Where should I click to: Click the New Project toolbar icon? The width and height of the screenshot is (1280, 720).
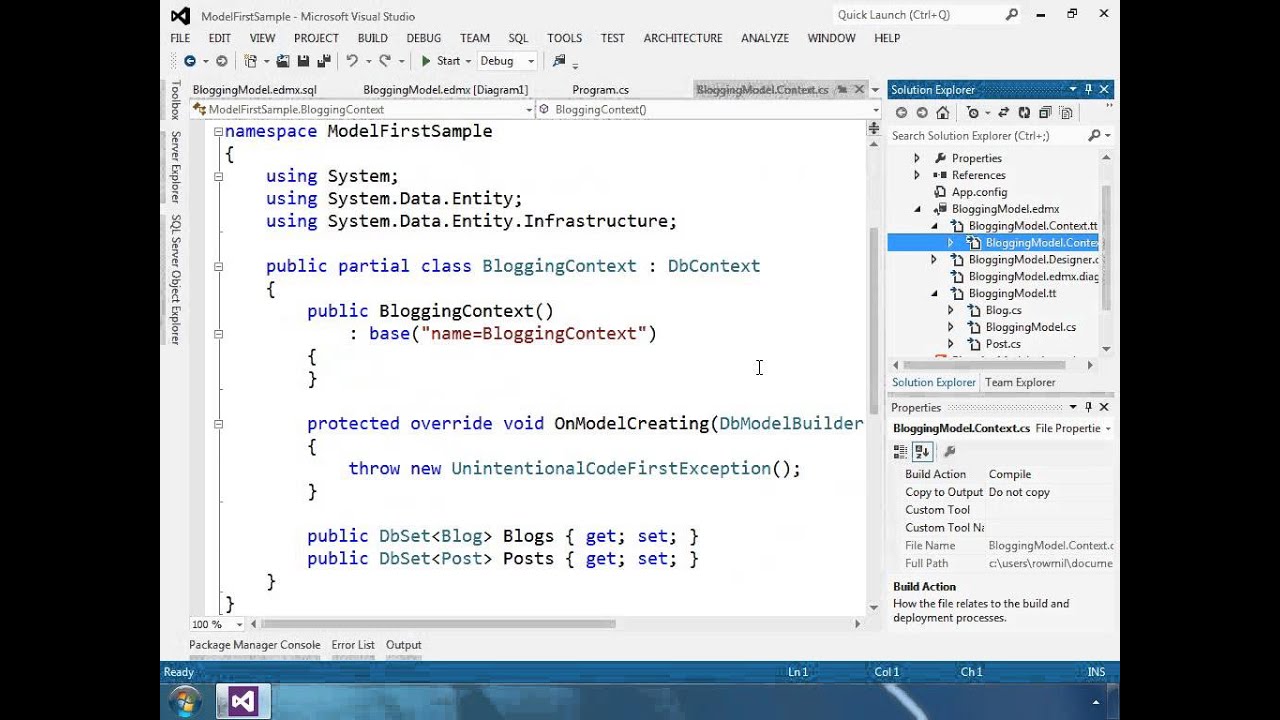[x=251, y=61]
